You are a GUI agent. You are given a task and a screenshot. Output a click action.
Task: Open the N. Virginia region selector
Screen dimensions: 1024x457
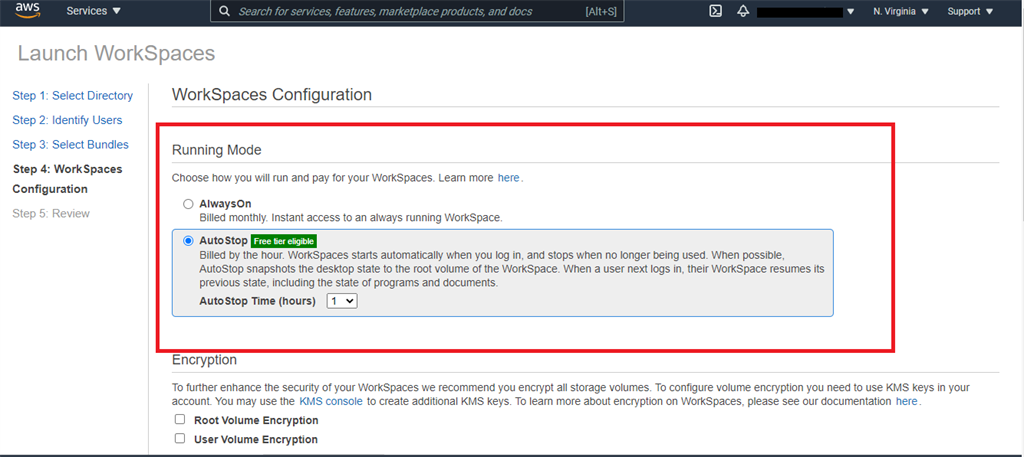click(901, 12)
